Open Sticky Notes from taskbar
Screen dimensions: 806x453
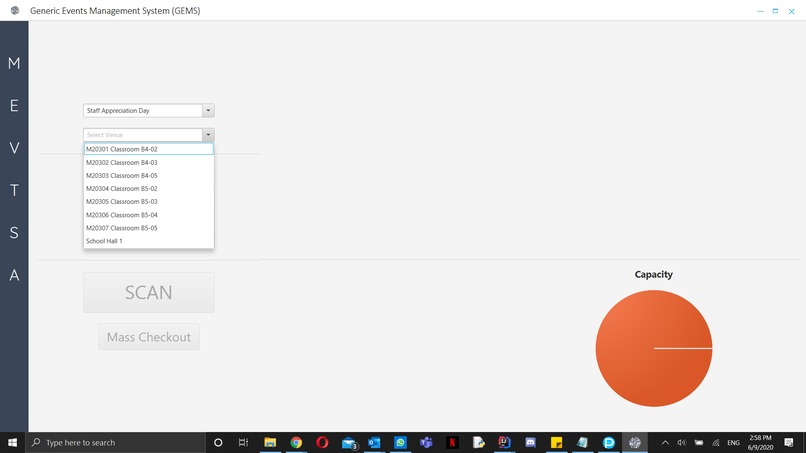[x=556, y=442]
